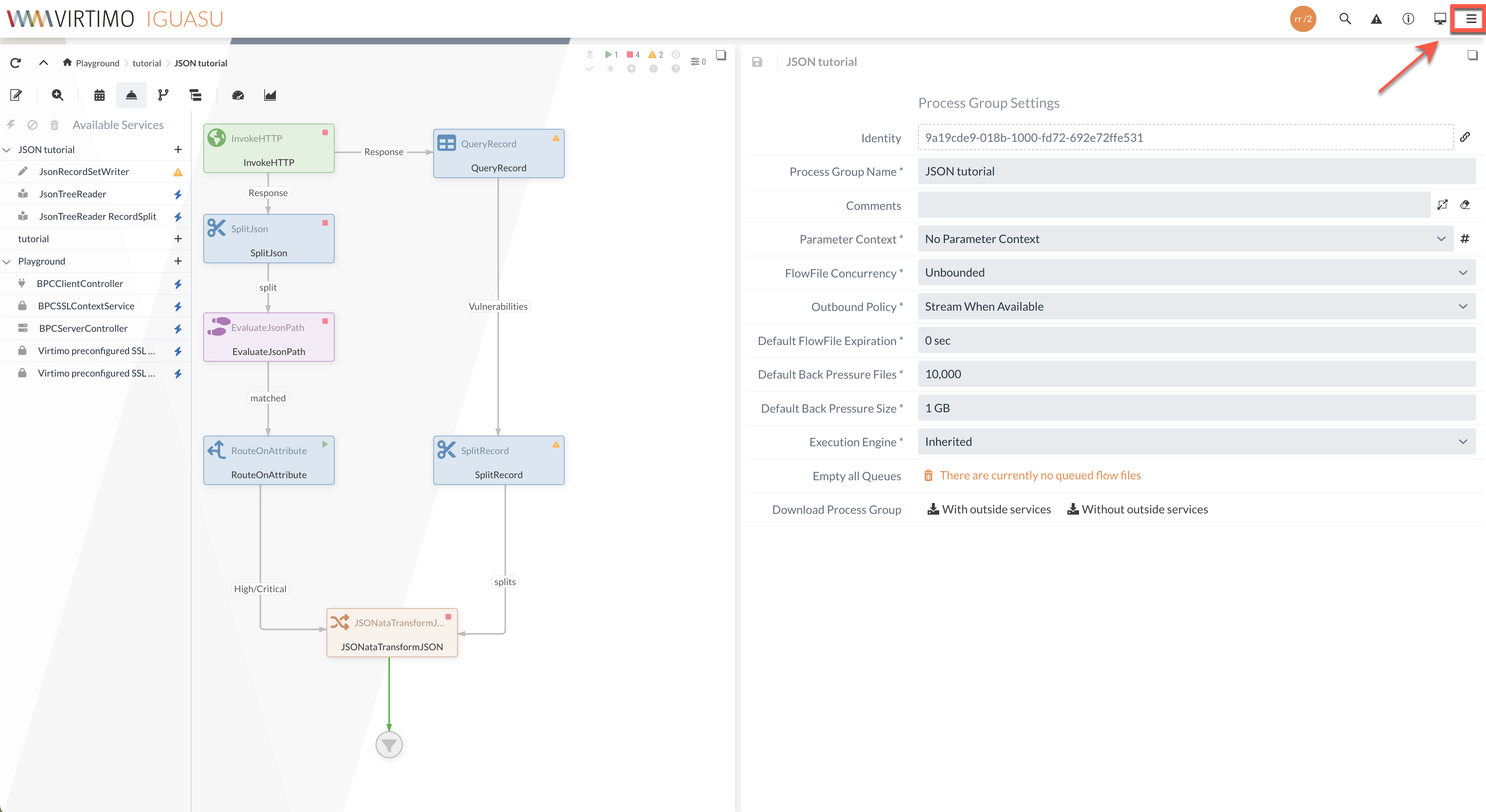Toggle BPCClientController service lightning state

[178, 284]
